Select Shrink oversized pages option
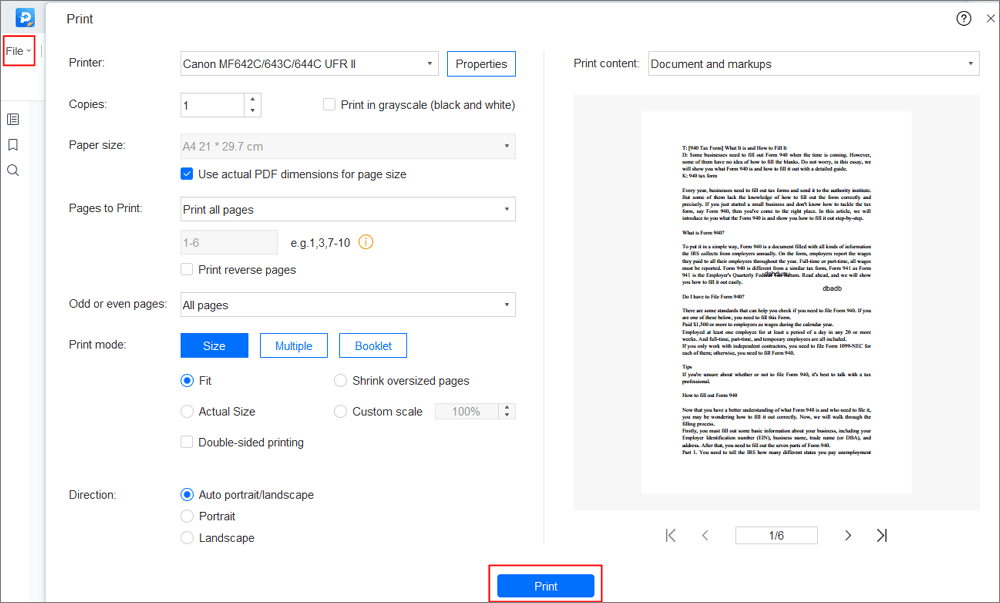 (x=341, y=381)
